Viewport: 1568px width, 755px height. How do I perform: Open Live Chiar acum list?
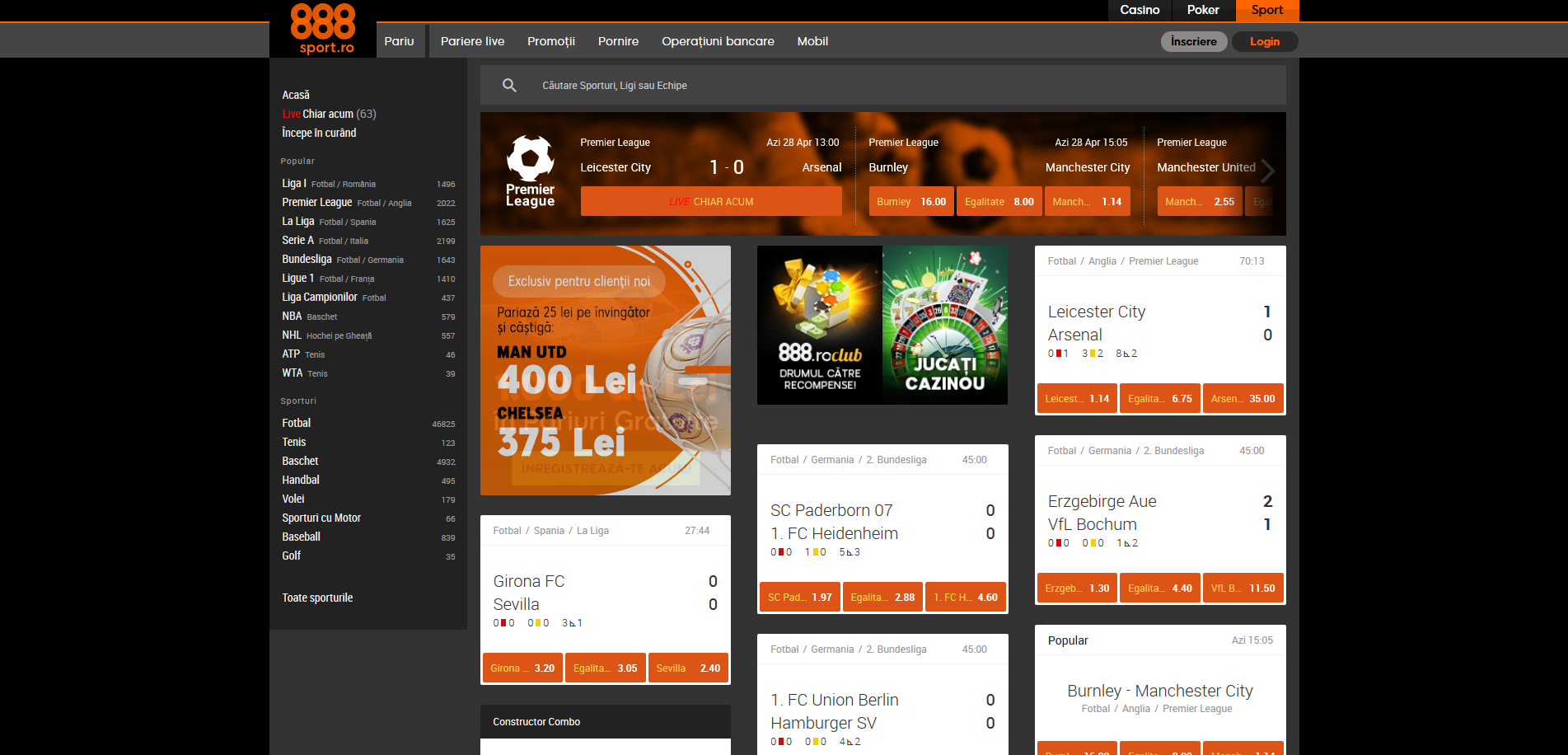[x=329, y=114]
